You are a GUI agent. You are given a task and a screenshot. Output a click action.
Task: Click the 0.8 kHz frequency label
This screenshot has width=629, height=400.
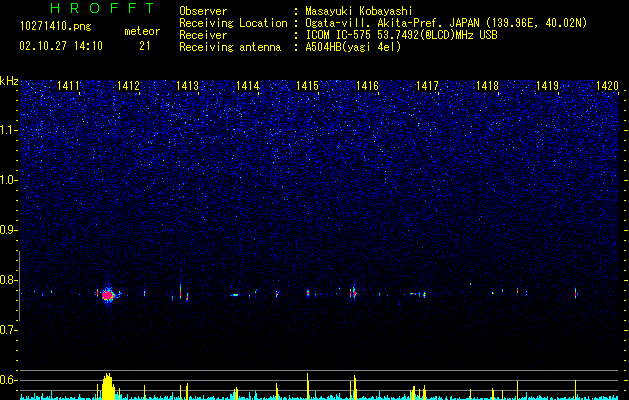coord(8,280)
